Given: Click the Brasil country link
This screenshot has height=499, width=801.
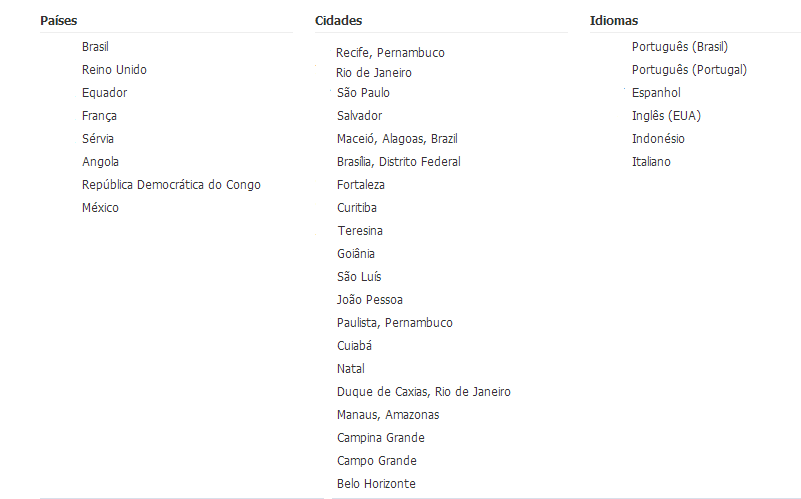Looking at the screenshot, I should 95,47.
